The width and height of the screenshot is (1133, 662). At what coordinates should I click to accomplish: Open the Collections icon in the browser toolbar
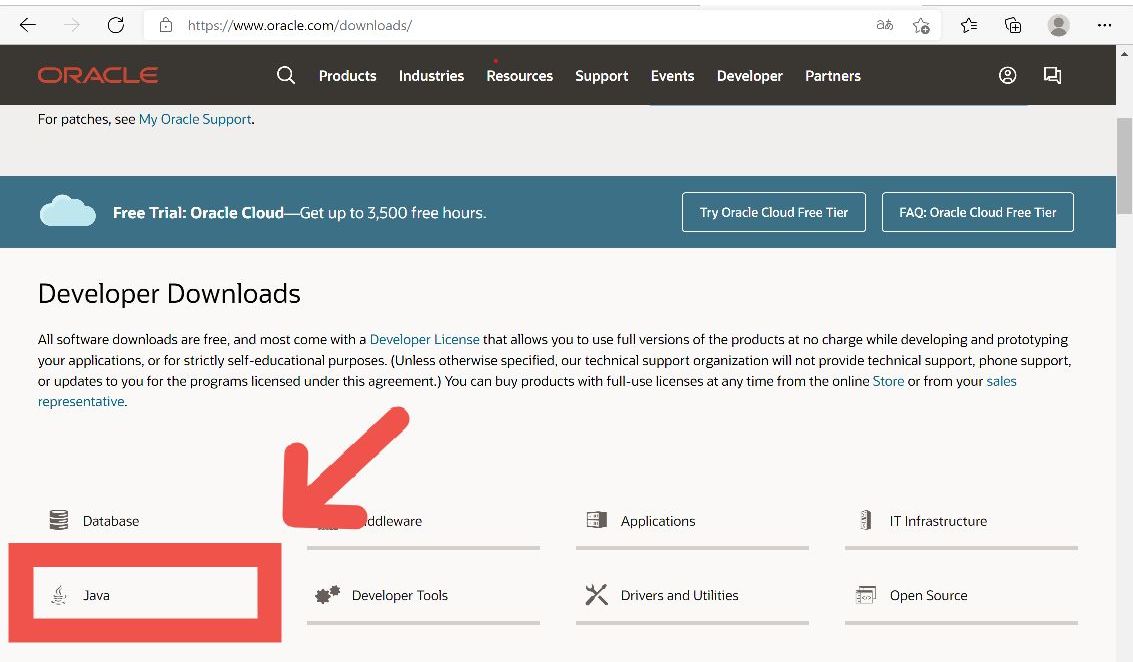pos(1013,25)
